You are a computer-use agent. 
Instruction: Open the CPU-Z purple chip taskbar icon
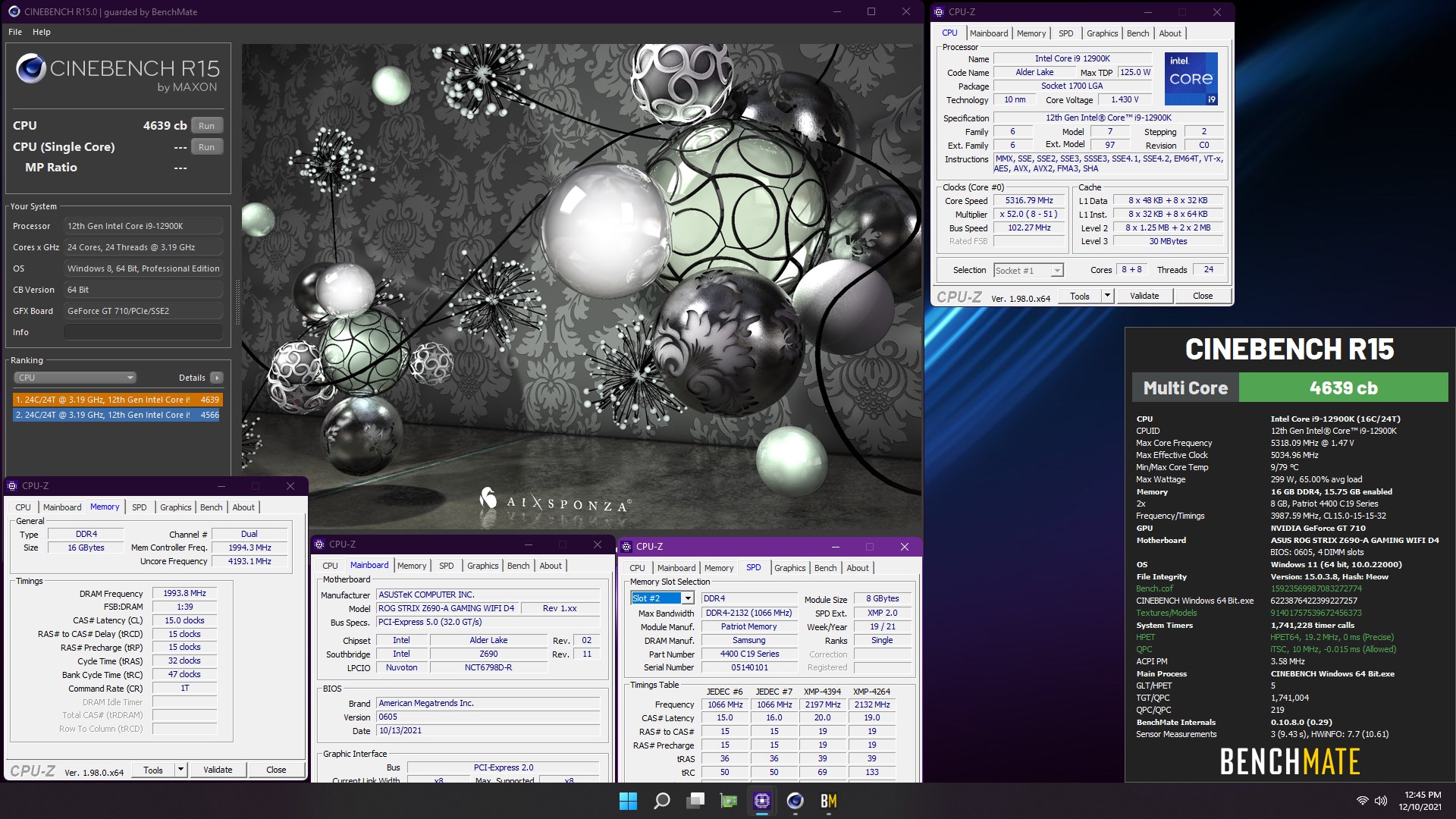[761, 801]
